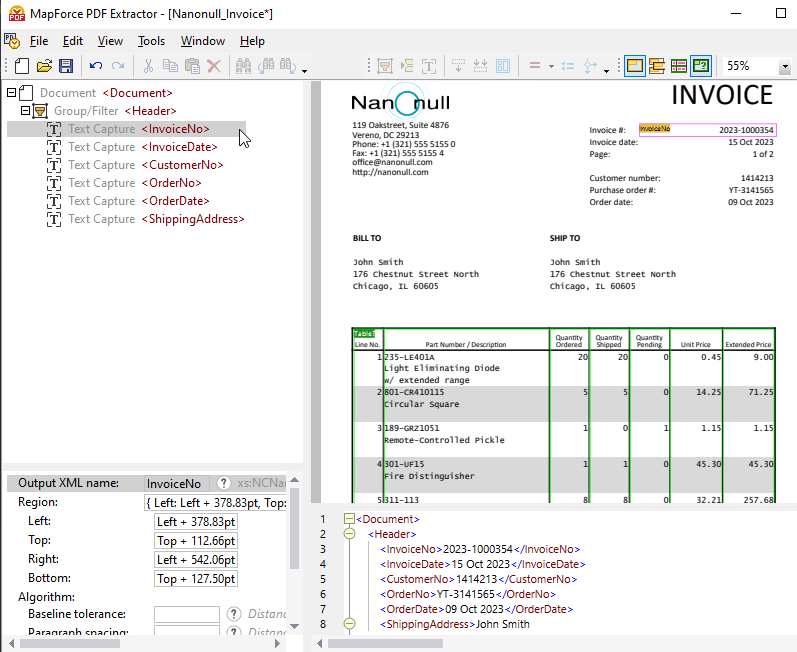Collapse the Header element in XML output
This screenshot has height=652, width=797.
click(x=350, y=534)
